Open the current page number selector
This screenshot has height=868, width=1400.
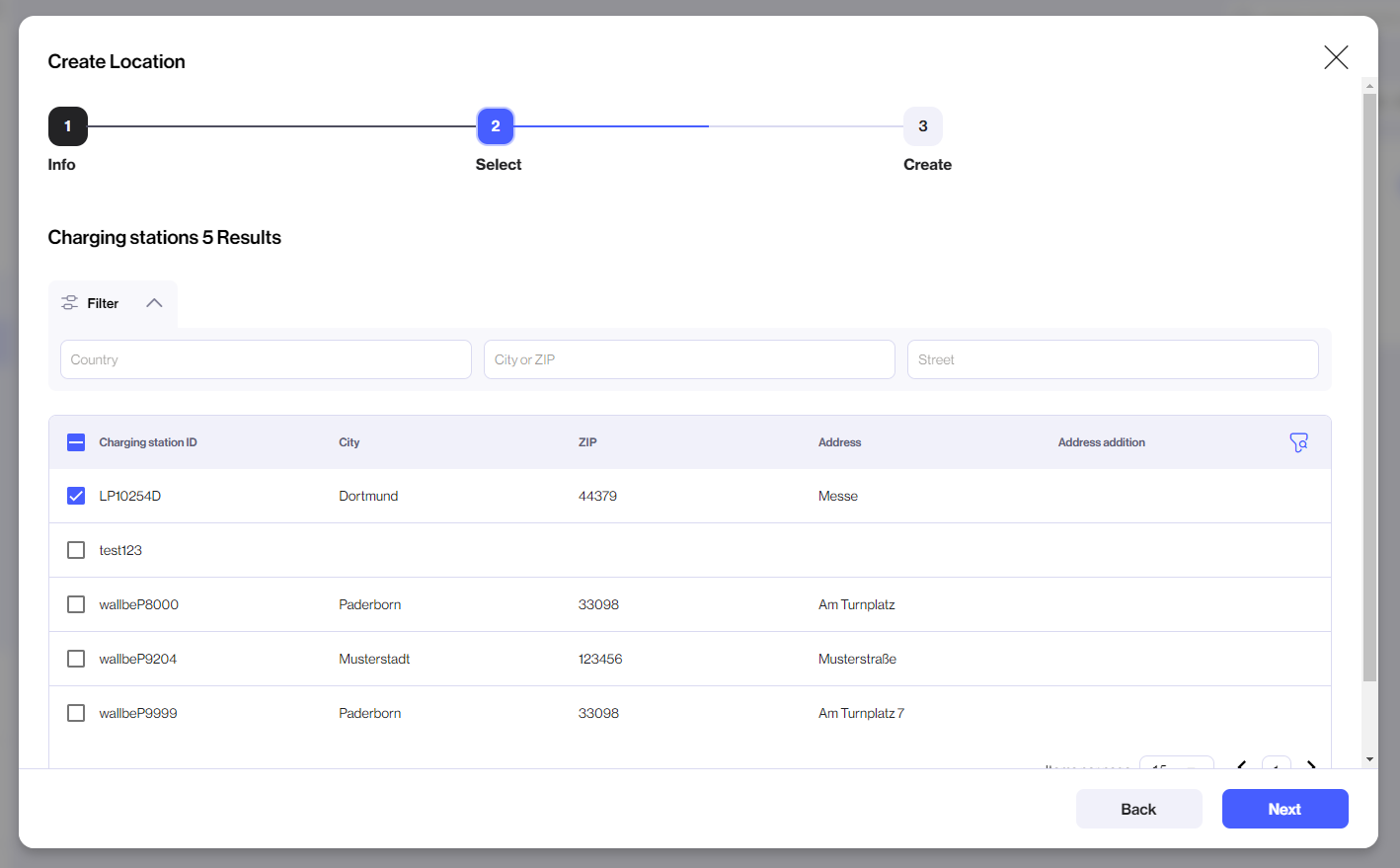point(1276,767)
